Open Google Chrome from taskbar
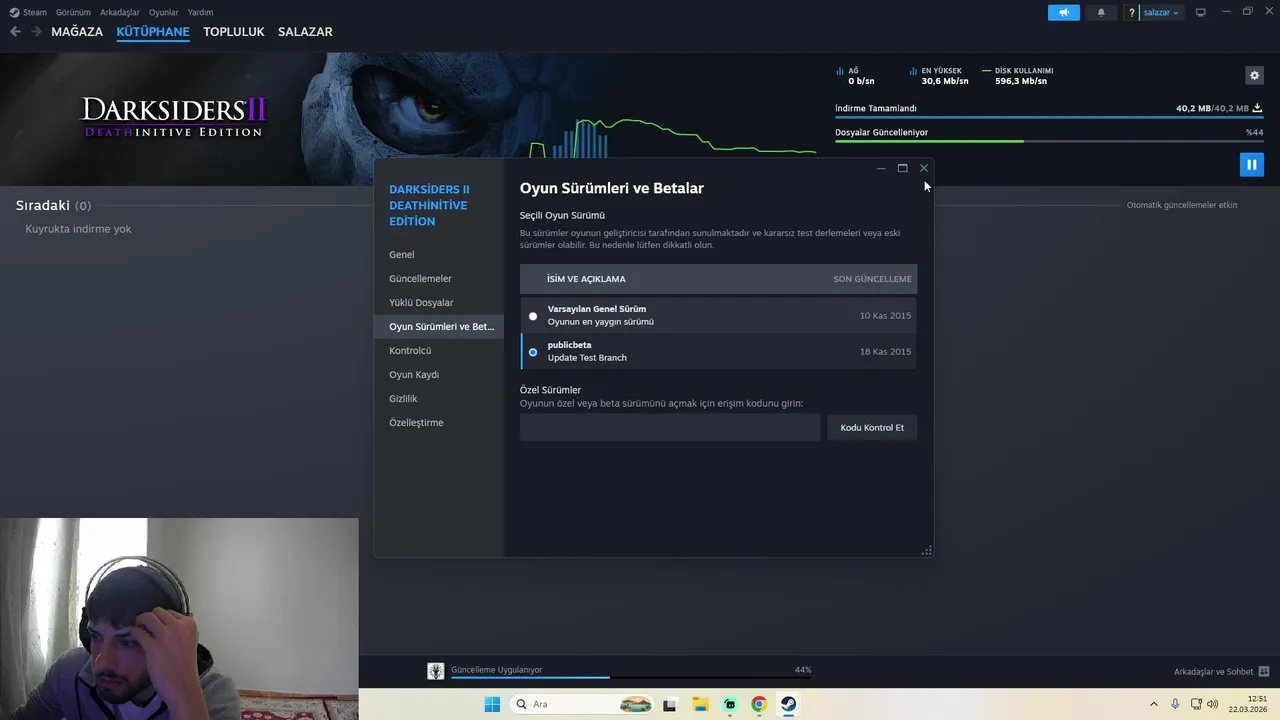This screenshot has height=720, width=1280. pos(759,704)
